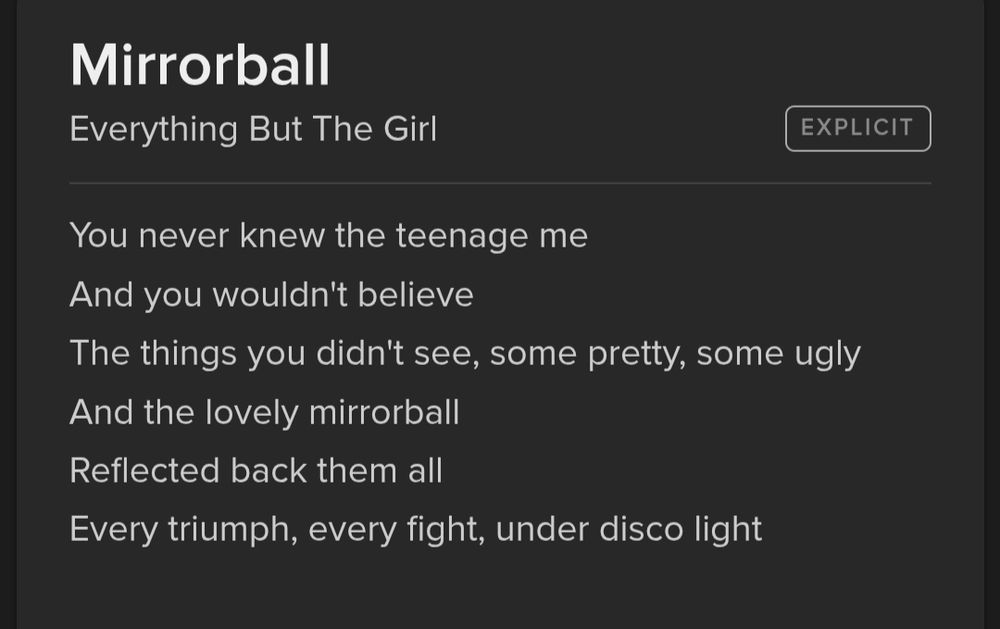Screen dimensions: 1000x629
Task: Click the Mirrorball song title
Action: [x=200, y=65]
